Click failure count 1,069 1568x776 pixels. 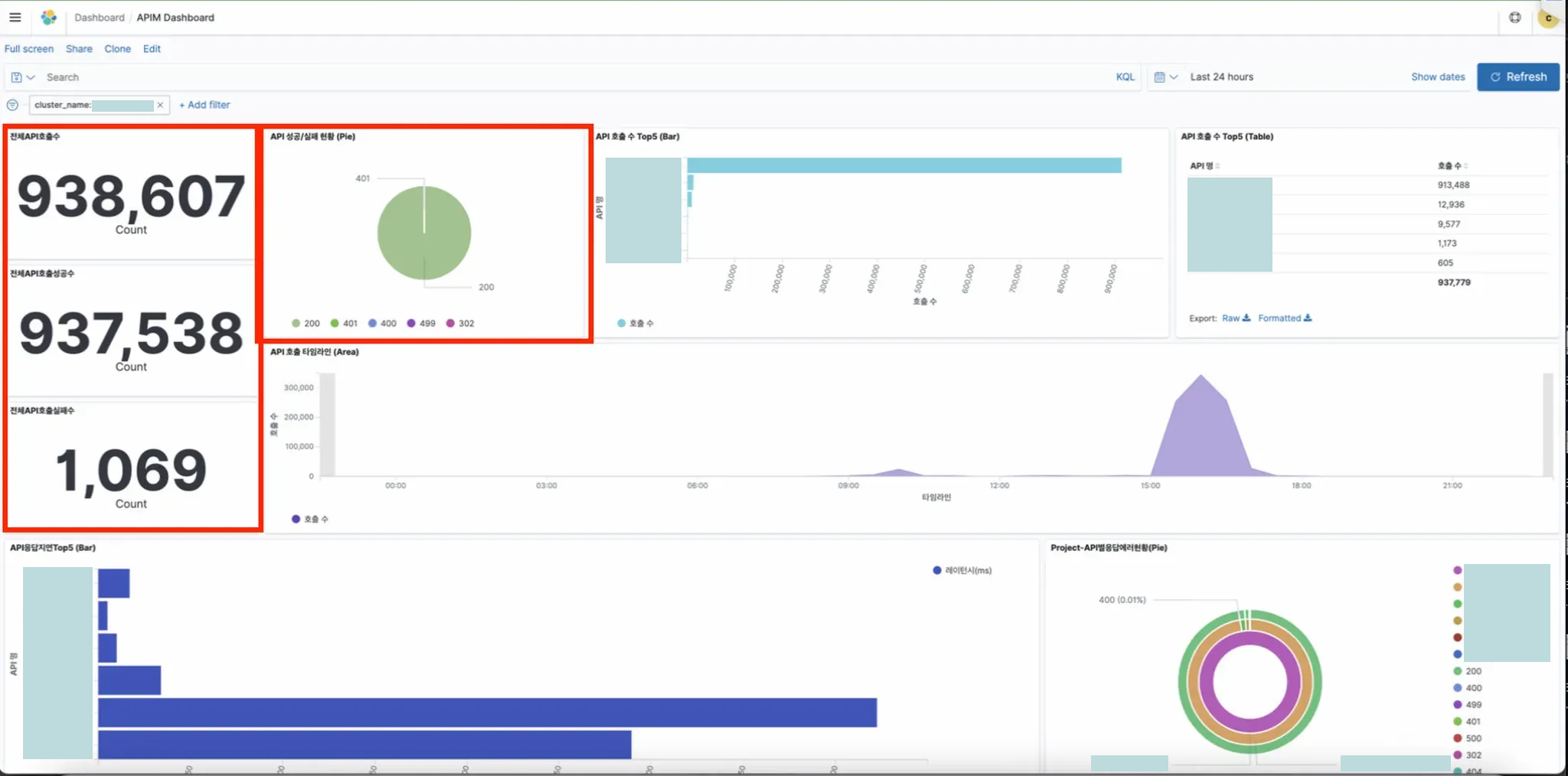[x=131, y=470]
